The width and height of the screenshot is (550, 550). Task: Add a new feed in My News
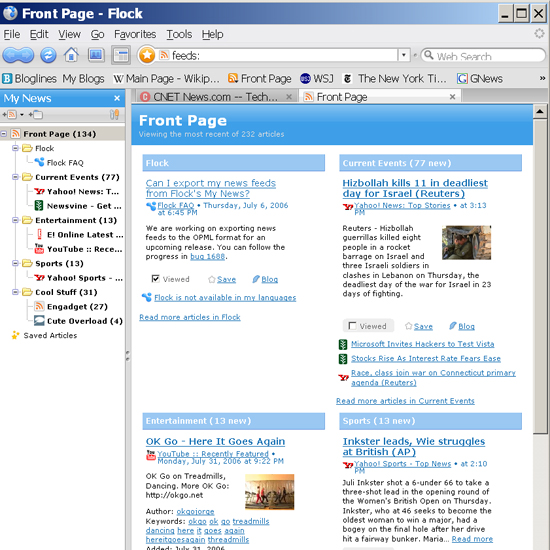pos(9,115)
